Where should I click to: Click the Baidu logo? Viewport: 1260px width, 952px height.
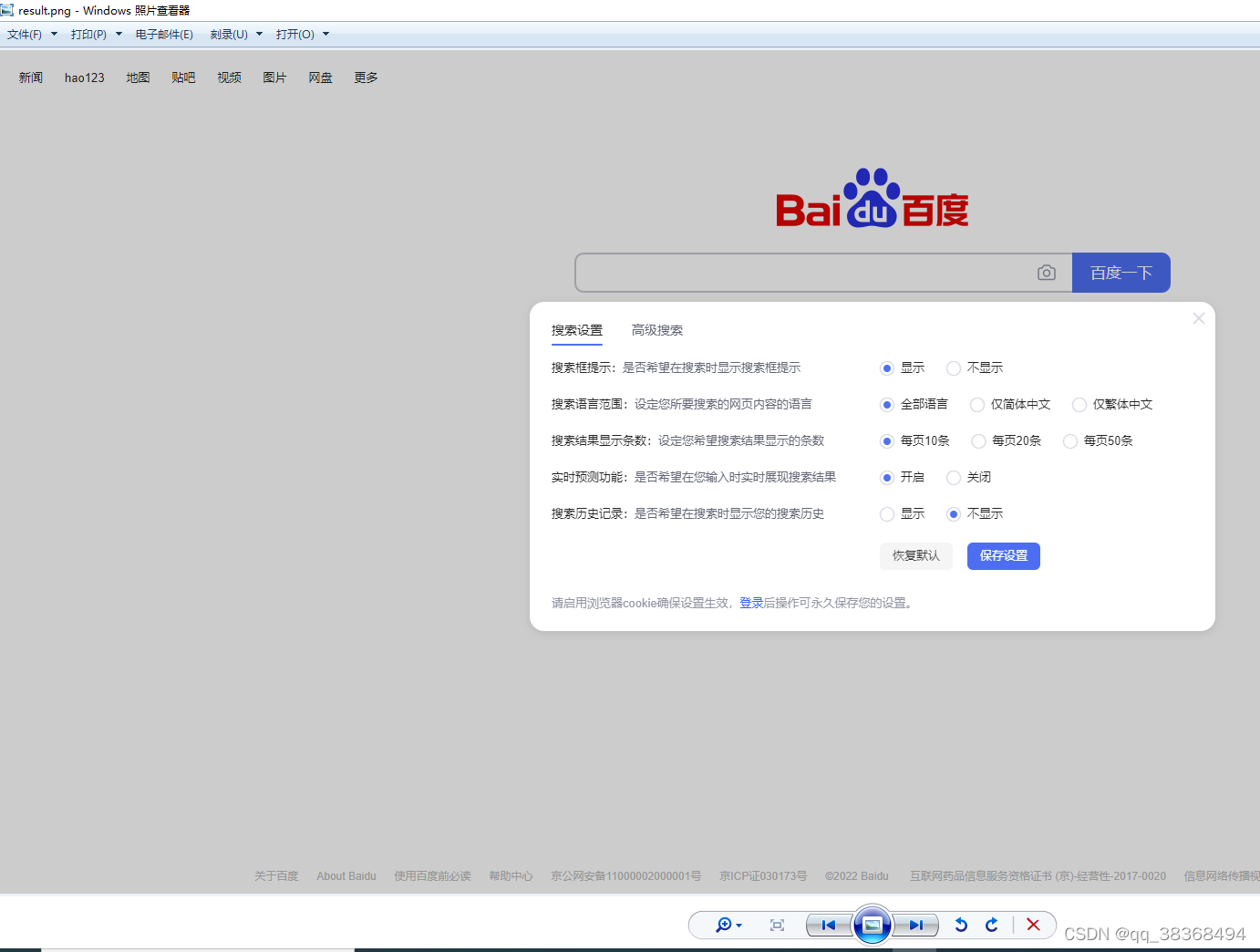point(873,198)
